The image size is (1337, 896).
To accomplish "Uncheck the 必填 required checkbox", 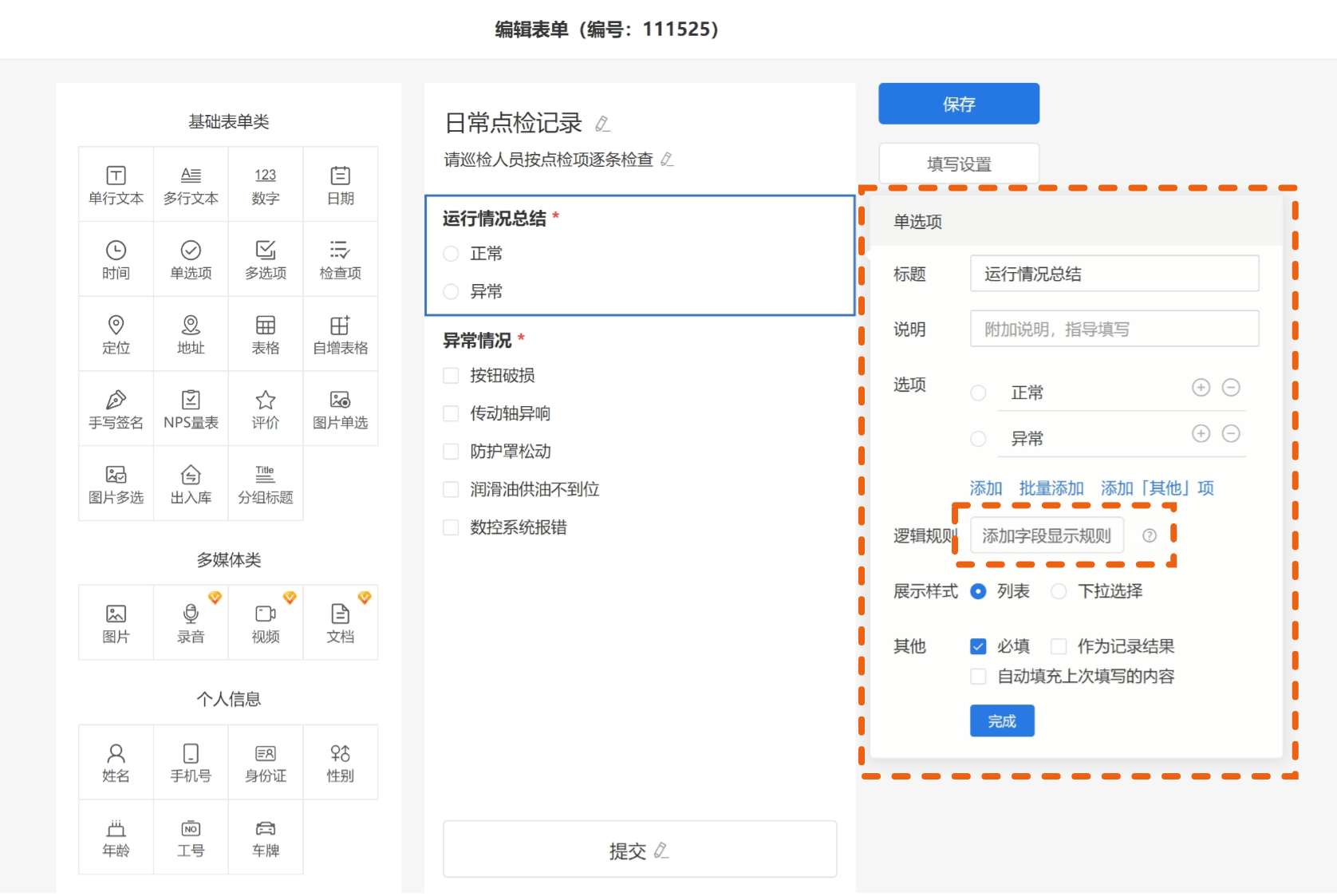I will [x=978, y=646].
